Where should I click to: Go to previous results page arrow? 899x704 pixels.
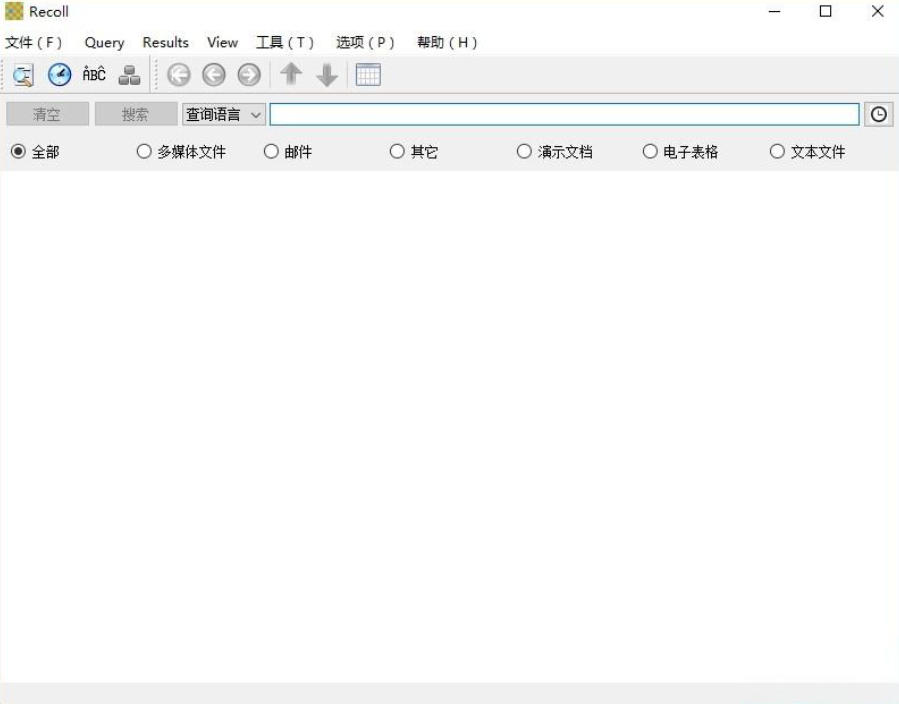[x=214, y=75]
